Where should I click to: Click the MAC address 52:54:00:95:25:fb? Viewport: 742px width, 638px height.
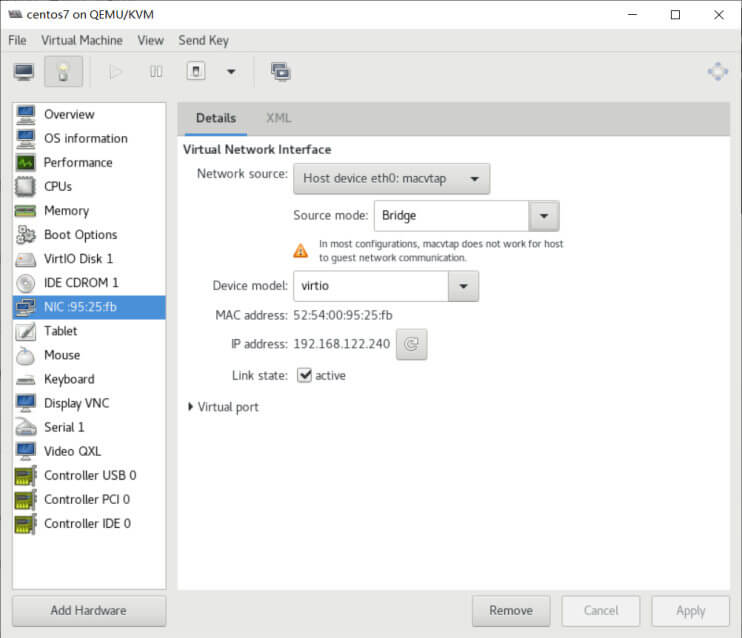point(343,316)
